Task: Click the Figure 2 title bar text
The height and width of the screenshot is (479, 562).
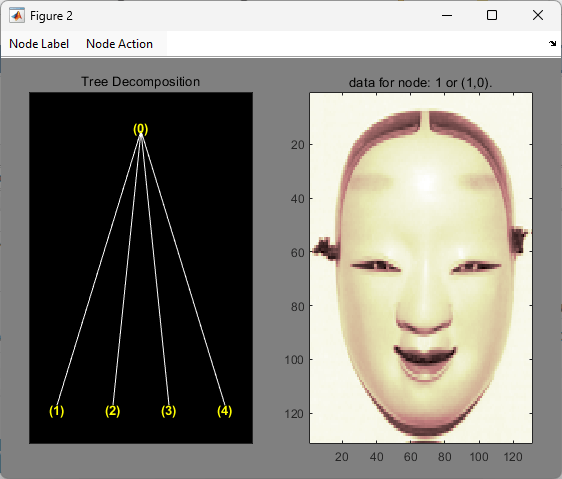Action: pyautogui.click(x=51, y=16)
